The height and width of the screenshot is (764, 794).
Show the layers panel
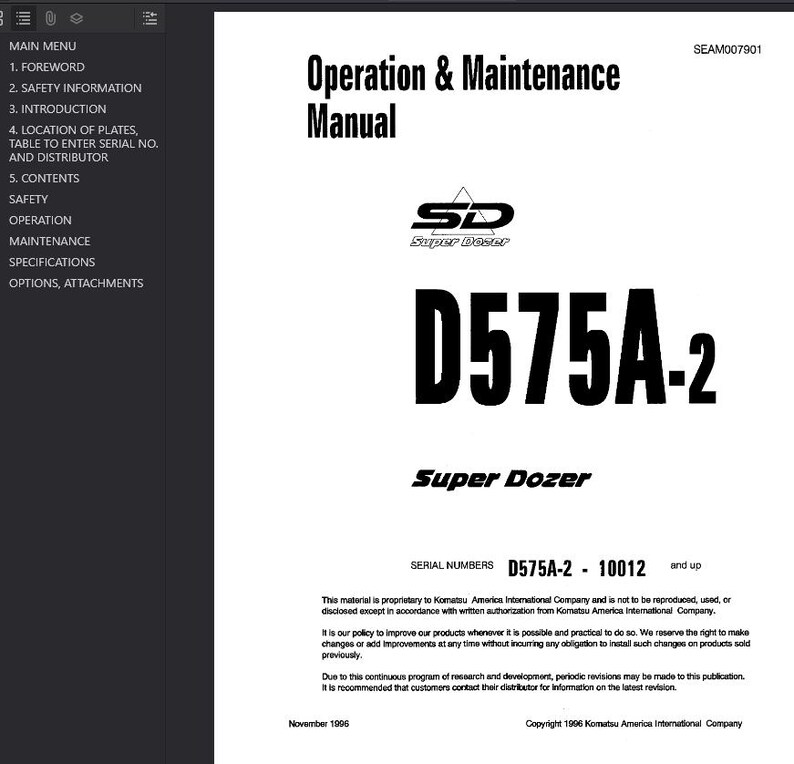[76, 19]
